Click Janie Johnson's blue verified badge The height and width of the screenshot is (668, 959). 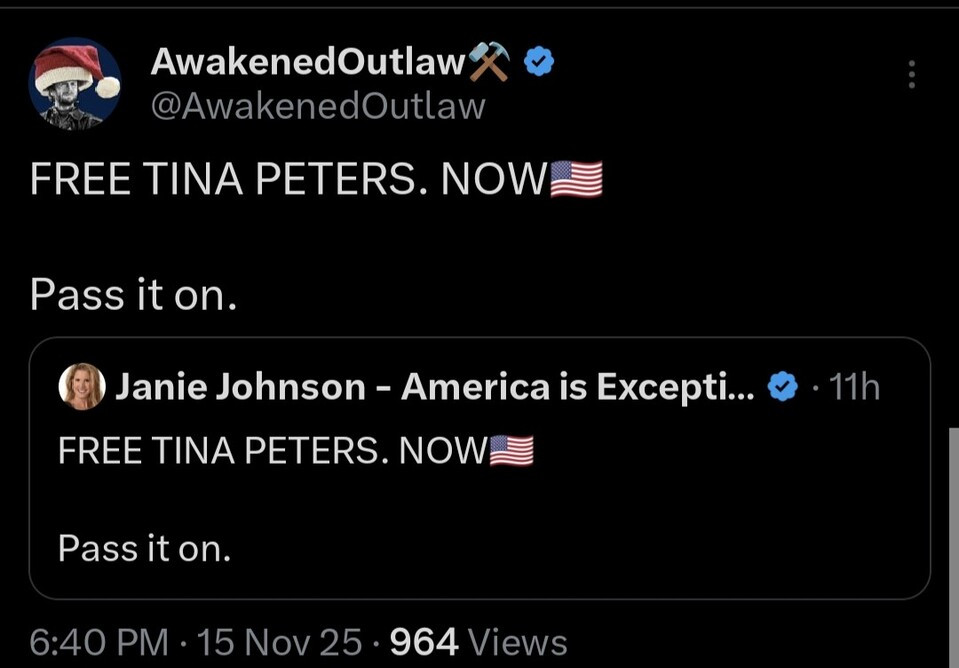(782, 387)
